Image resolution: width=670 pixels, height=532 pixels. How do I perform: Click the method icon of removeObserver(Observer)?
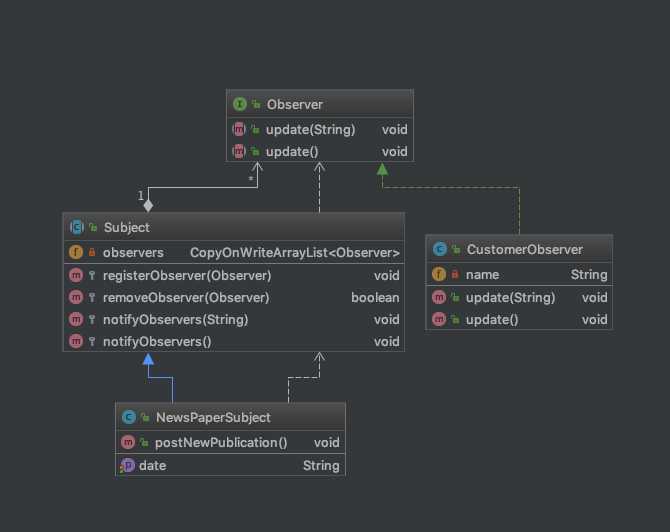(76, 297)
